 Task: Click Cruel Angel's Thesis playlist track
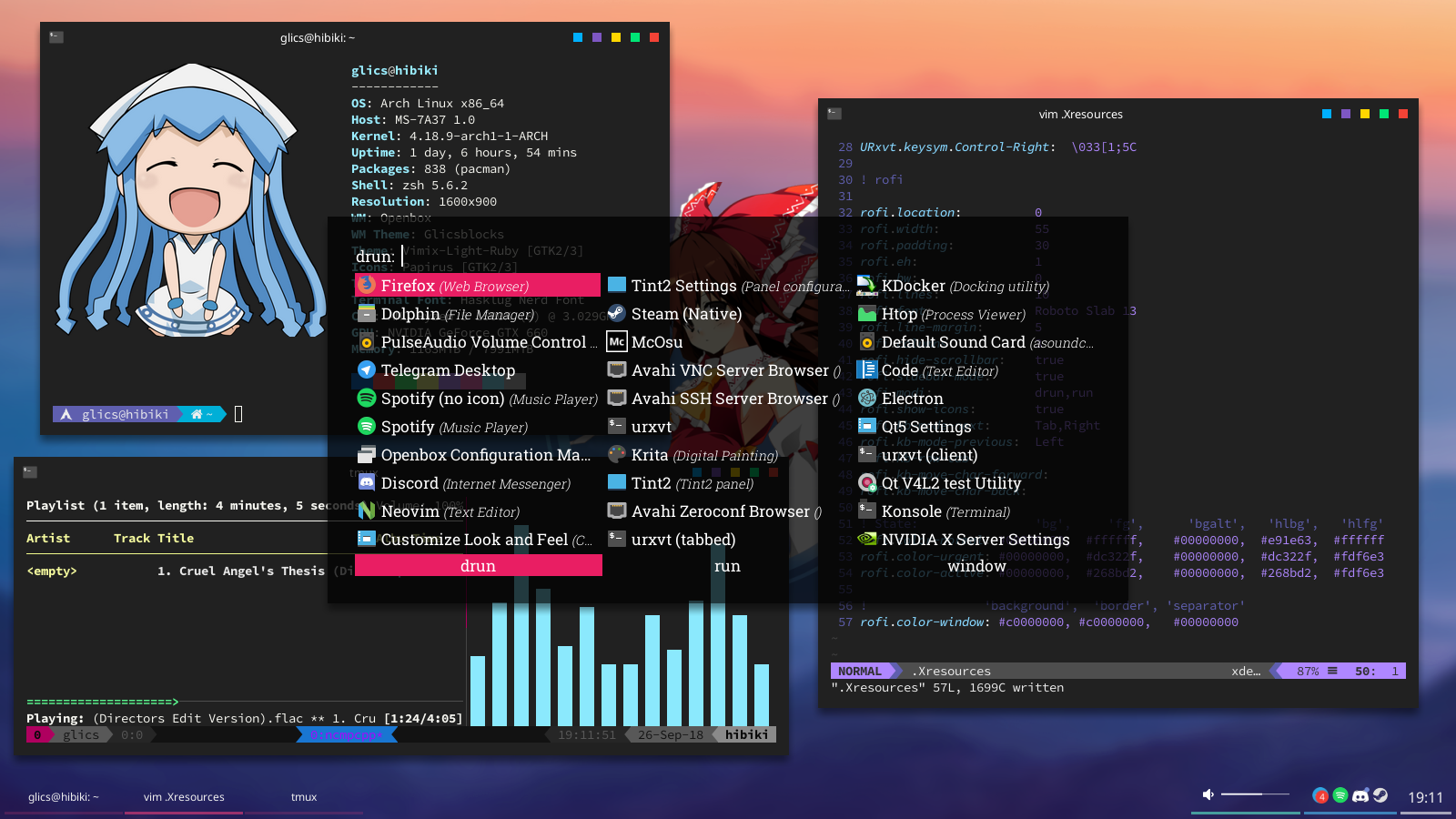point(241,571)
